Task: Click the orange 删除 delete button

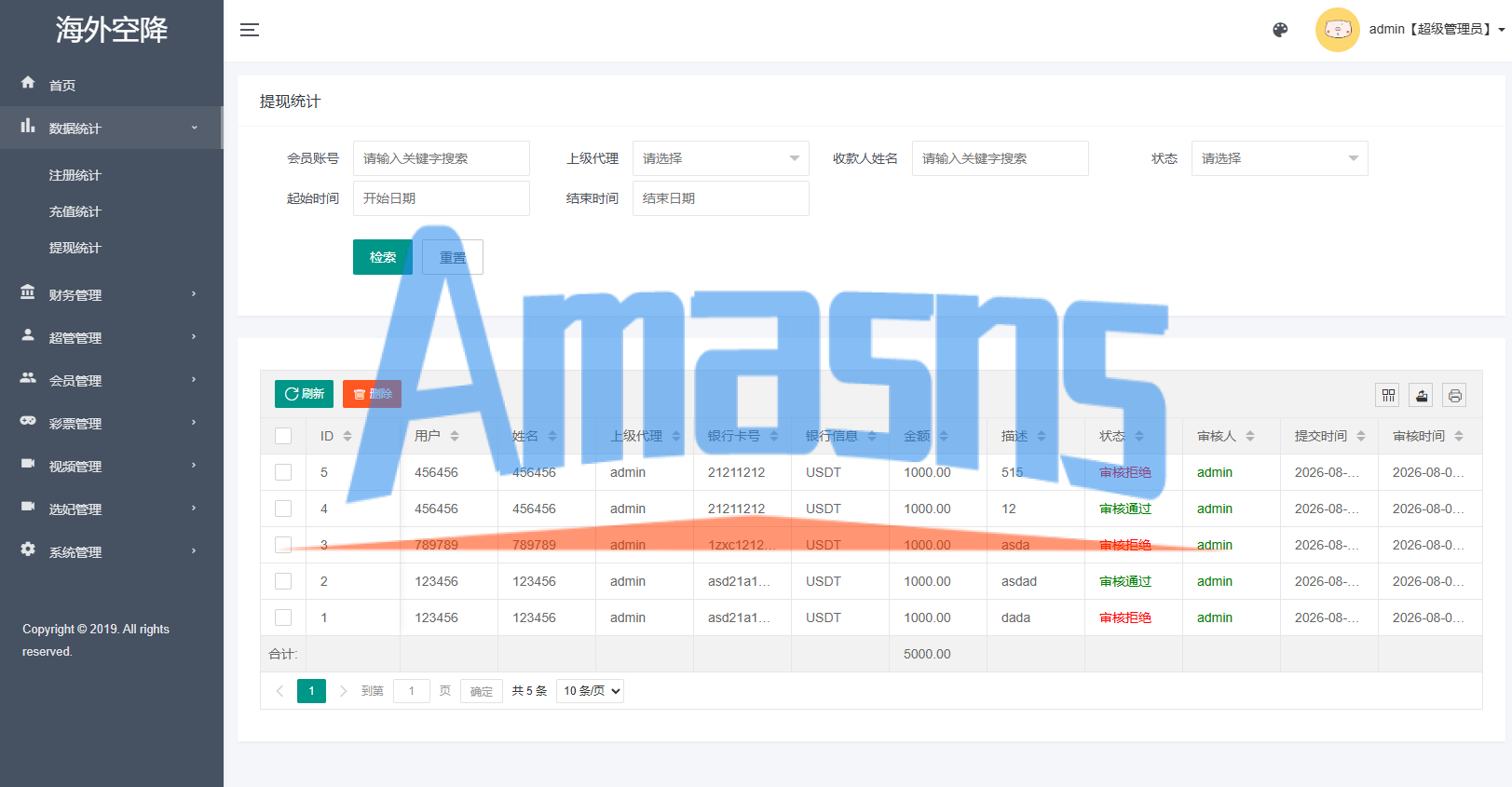Action: [372, 394]
